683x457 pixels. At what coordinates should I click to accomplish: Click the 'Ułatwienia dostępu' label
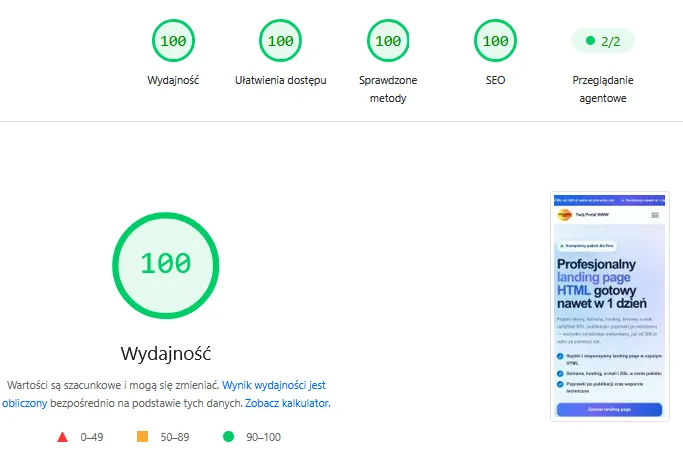click(281, 80)
